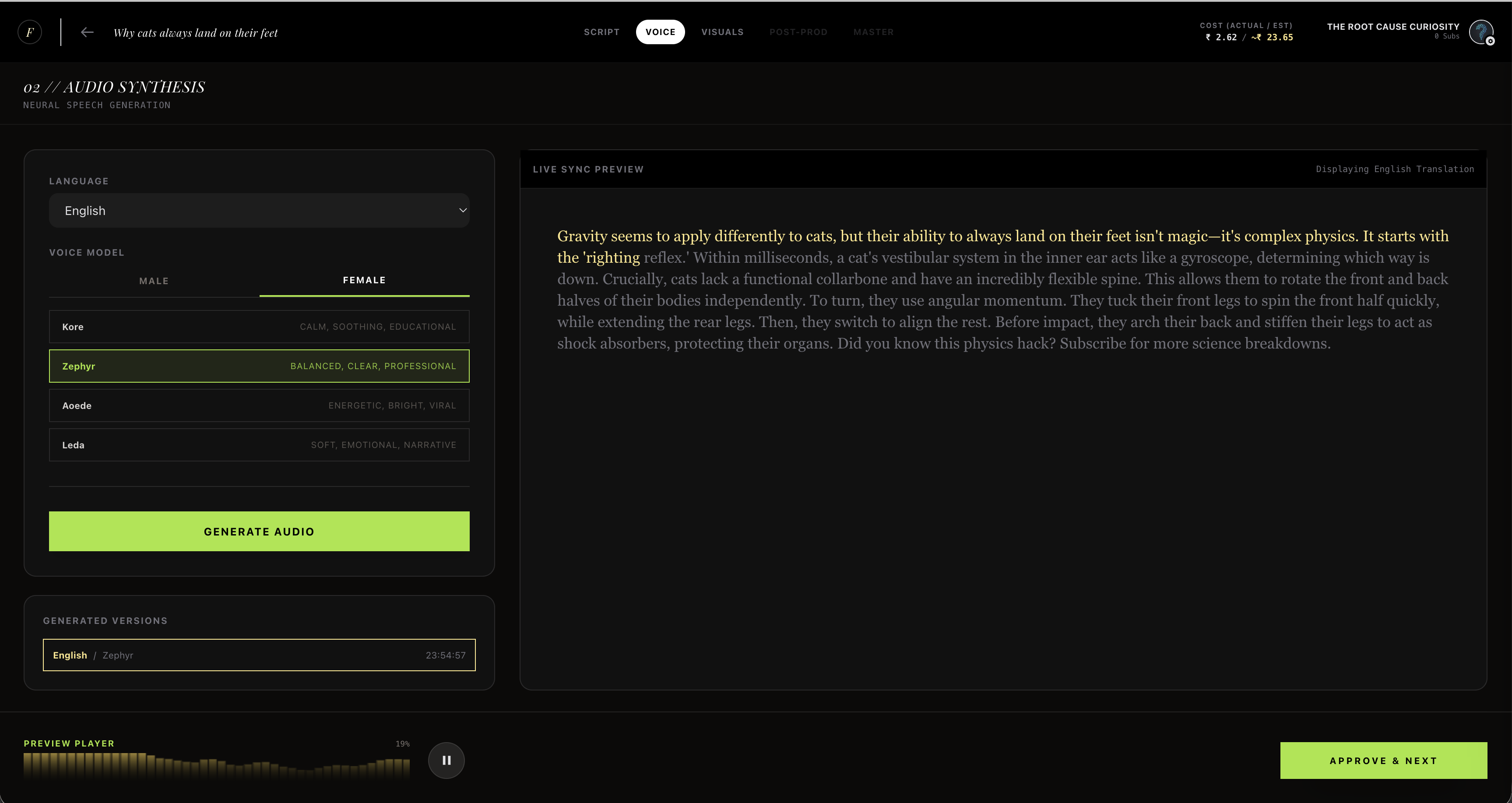Switch to the Male voice tab
Screen dimensions: 1512x803
click(154, 281)
